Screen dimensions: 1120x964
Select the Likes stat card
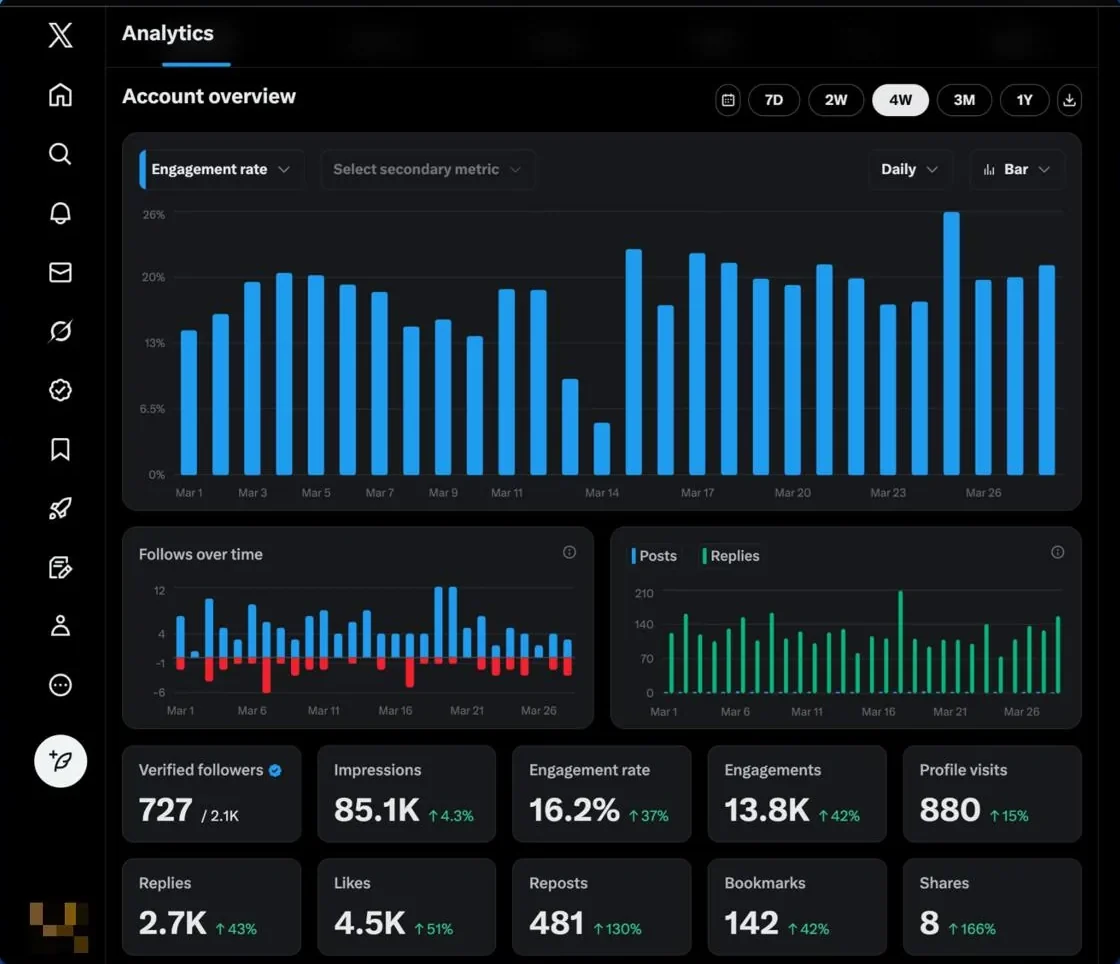[406, 906]
